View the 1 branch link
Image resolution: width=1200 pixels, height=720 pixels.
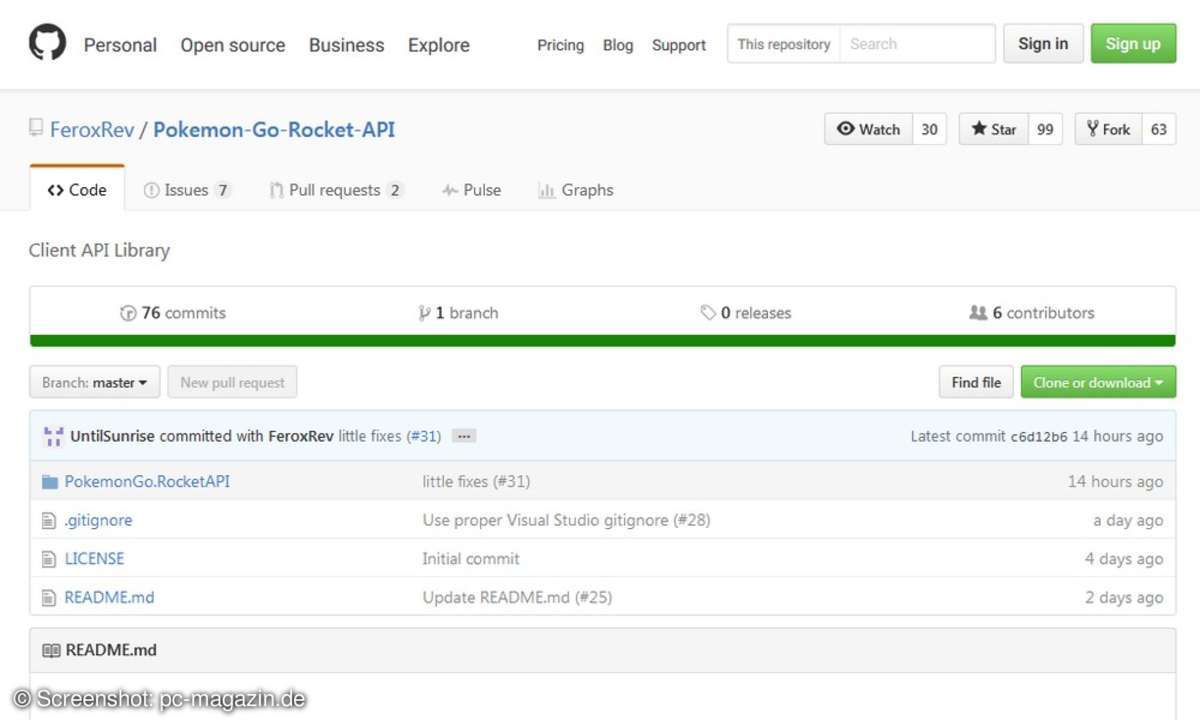[x=458, y=313]
